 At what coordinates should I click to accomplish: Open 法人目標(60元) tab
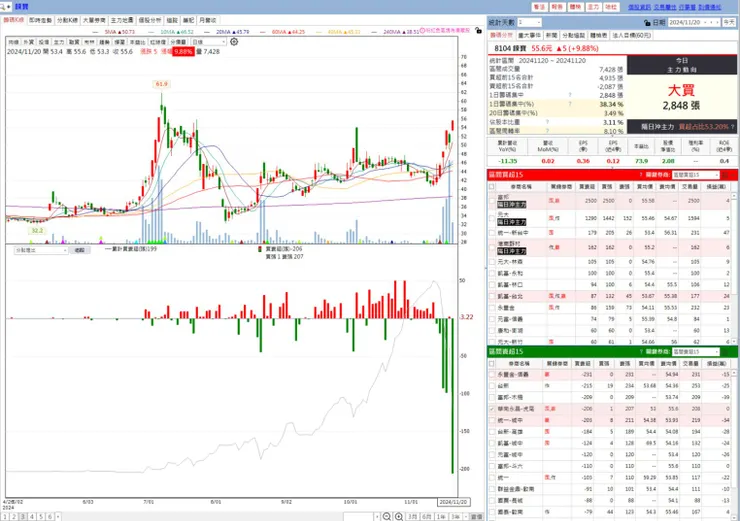point(631,35)
